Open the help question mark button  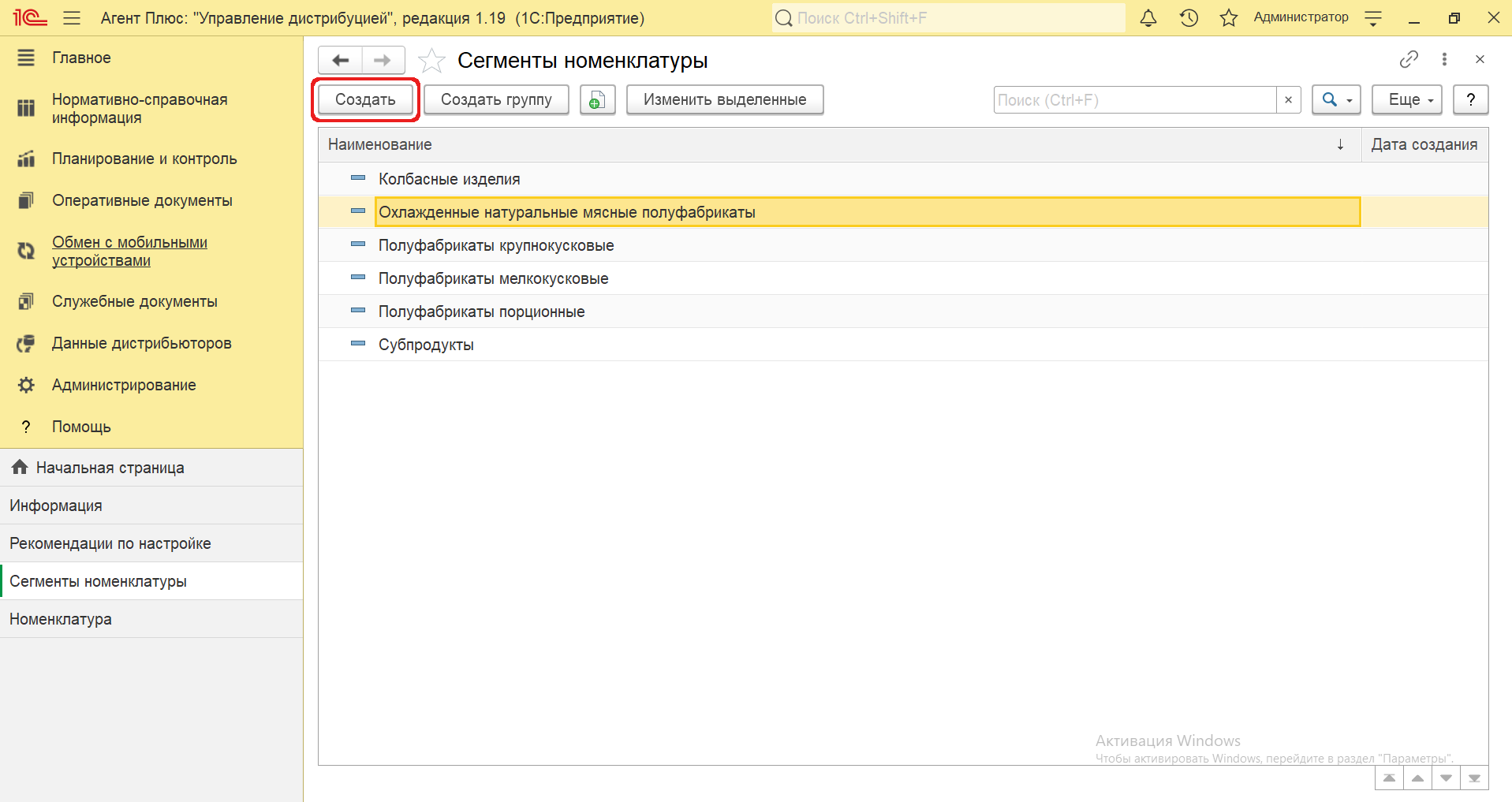pyautogui.click(x=1470, y=100)
